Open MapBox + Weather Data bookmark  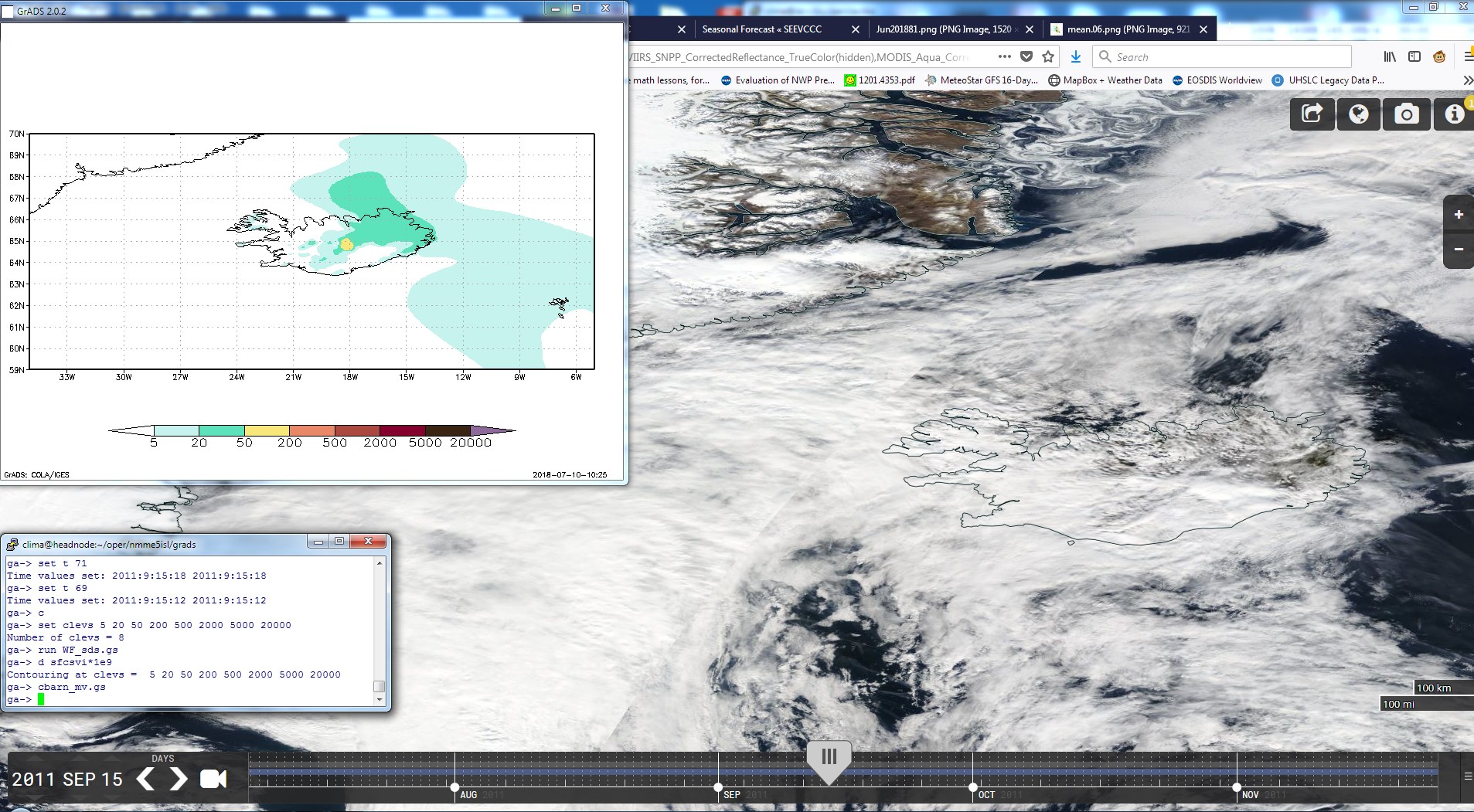(x=1105, y=80)
